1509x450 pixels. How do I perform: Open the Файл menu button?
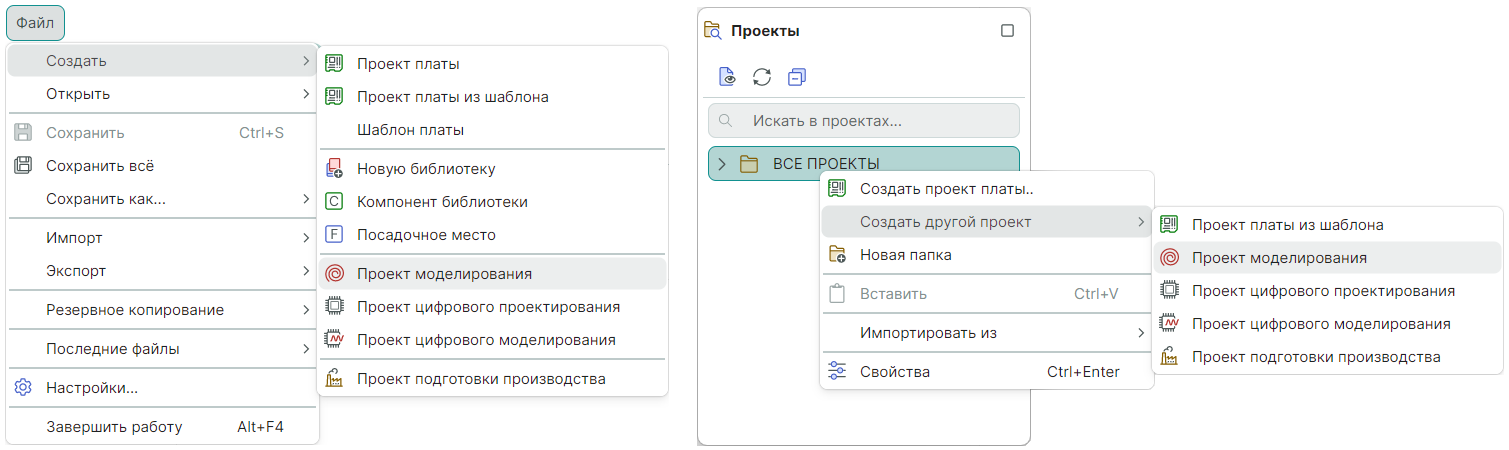(36, 22)
